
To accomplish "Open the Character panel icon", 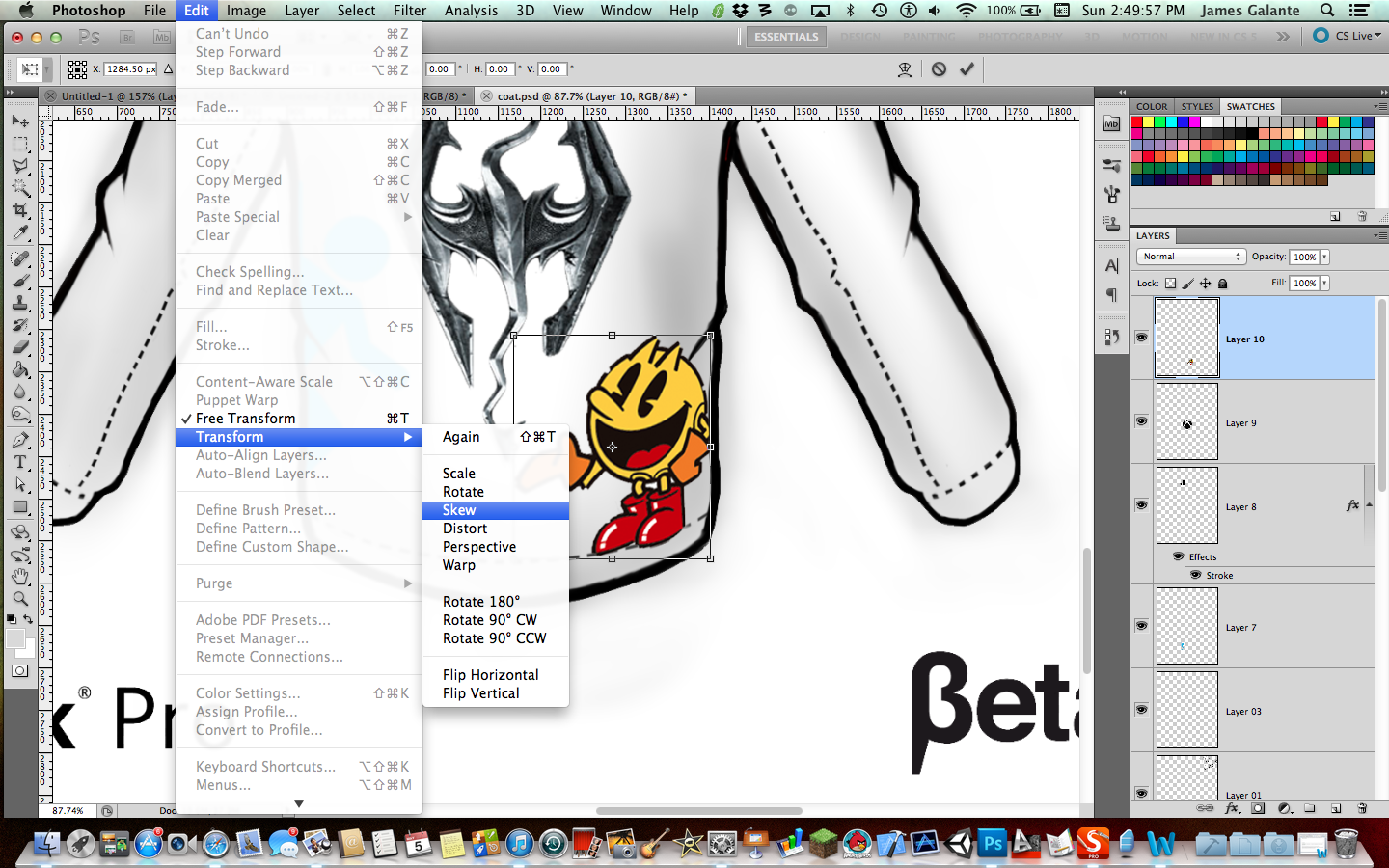I will click(x=1111, y=266).
